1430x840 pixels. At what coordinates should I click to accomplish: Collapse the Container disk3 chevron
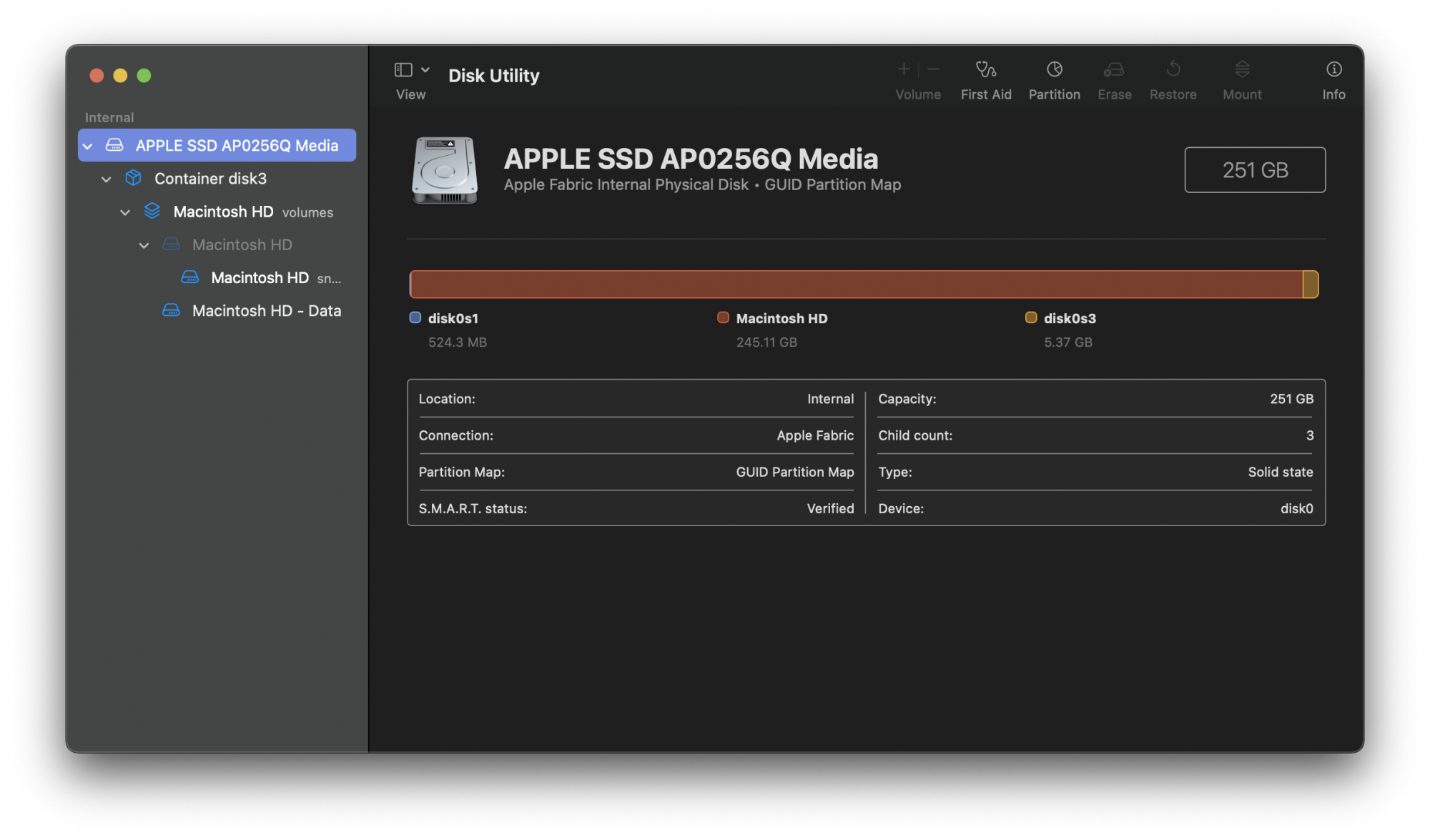tap(107, 179)
